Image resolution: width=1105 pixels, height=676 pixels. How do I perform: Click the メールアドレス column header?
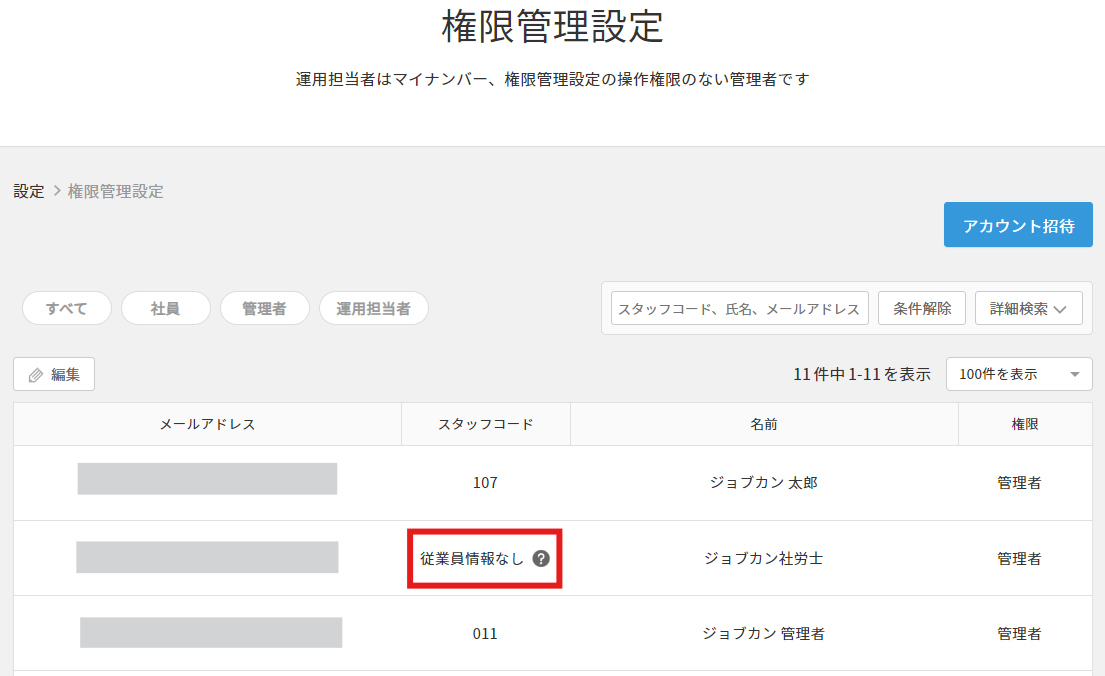[x=207, y=424]
